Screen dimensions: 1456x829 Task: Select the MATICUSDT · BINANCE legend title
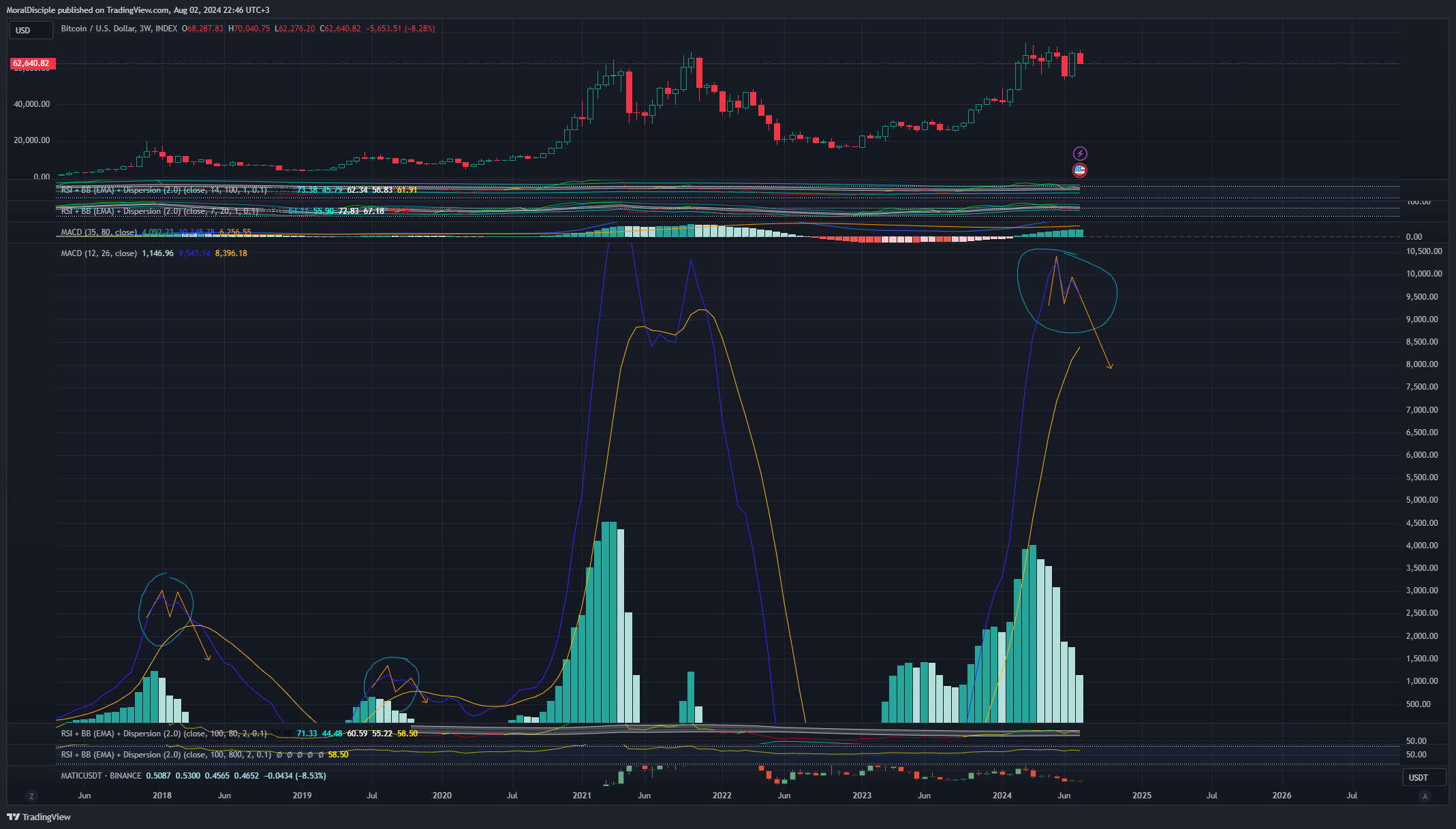pos(102,776)
